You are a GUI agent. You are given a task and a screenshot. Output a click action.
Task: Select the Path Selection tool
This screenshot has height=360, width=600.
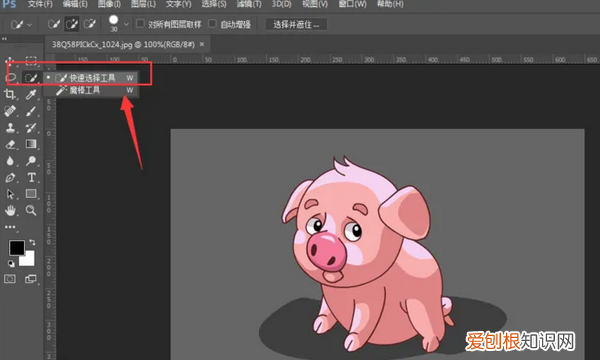pyautogui.click(x=10, y=194)
